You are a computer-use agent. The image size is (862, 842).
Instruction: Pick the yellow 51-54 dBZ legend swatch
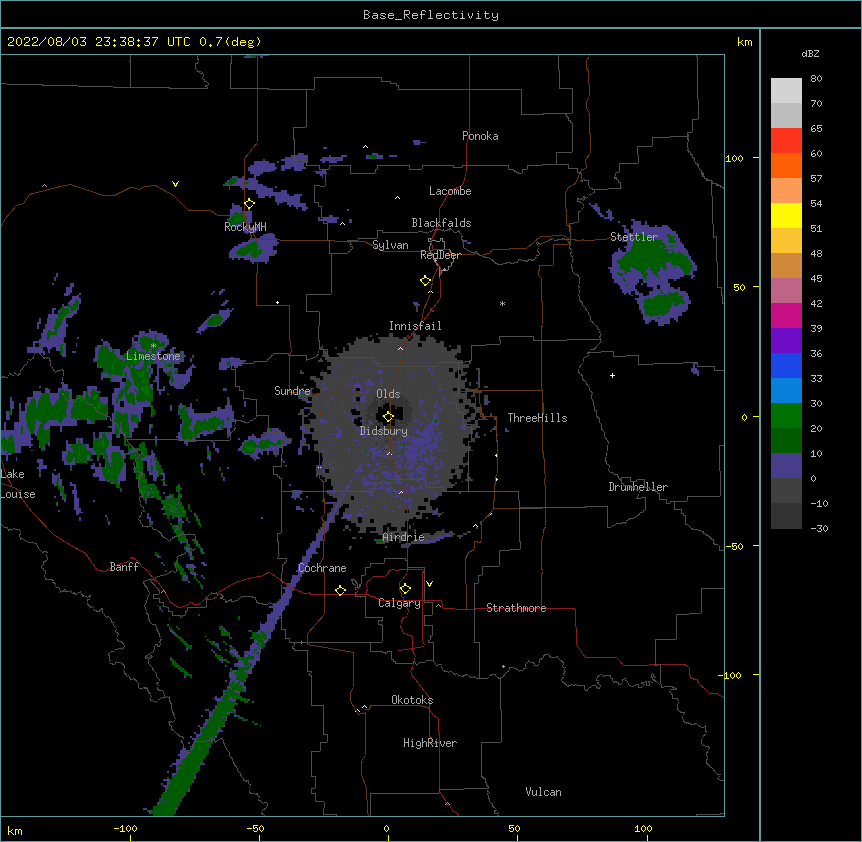tap(786, 215)
